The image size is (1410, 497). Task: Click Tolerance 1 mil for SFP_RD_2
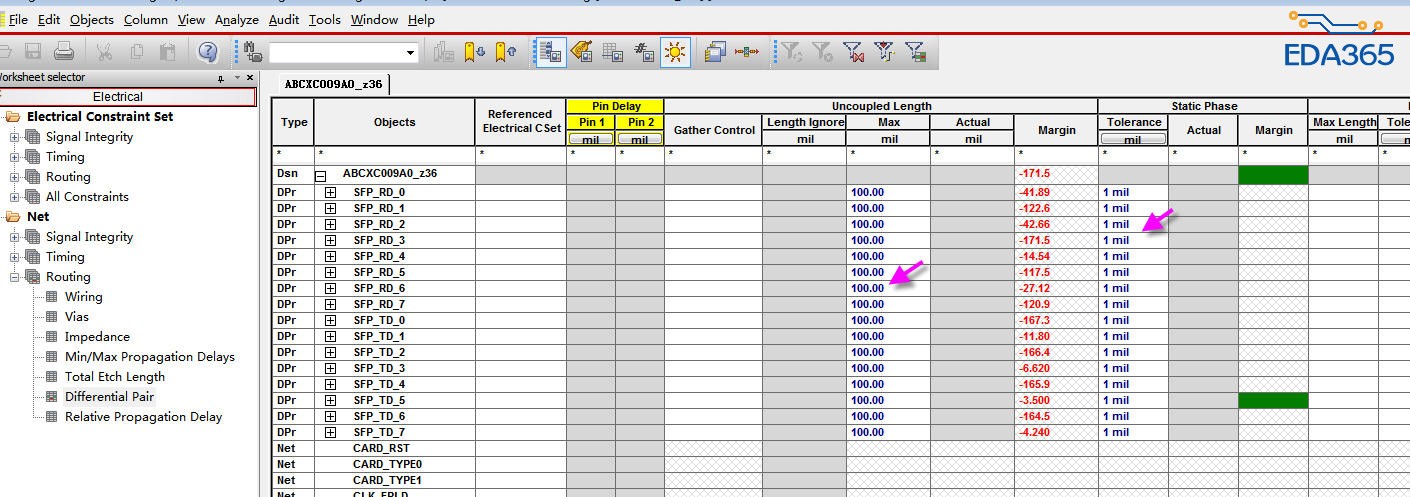tap(1133, 224)
